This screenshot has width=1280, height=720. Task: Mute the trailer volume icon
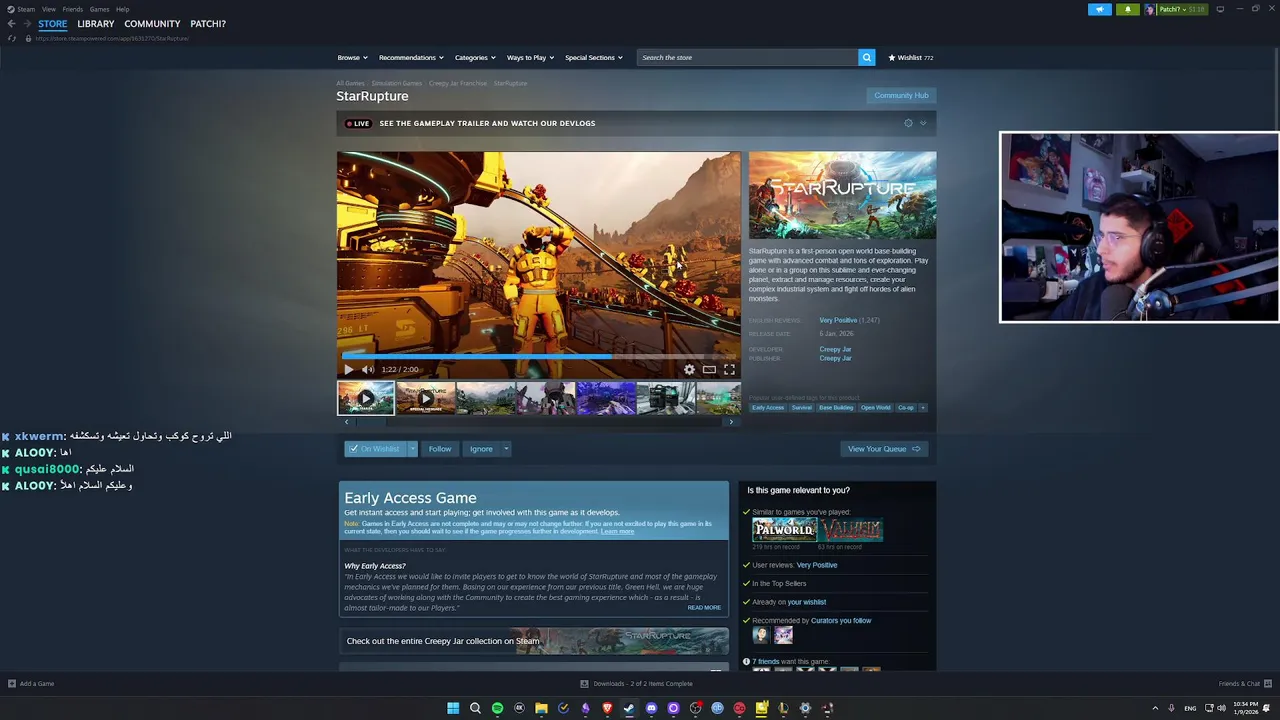[367, 369]
